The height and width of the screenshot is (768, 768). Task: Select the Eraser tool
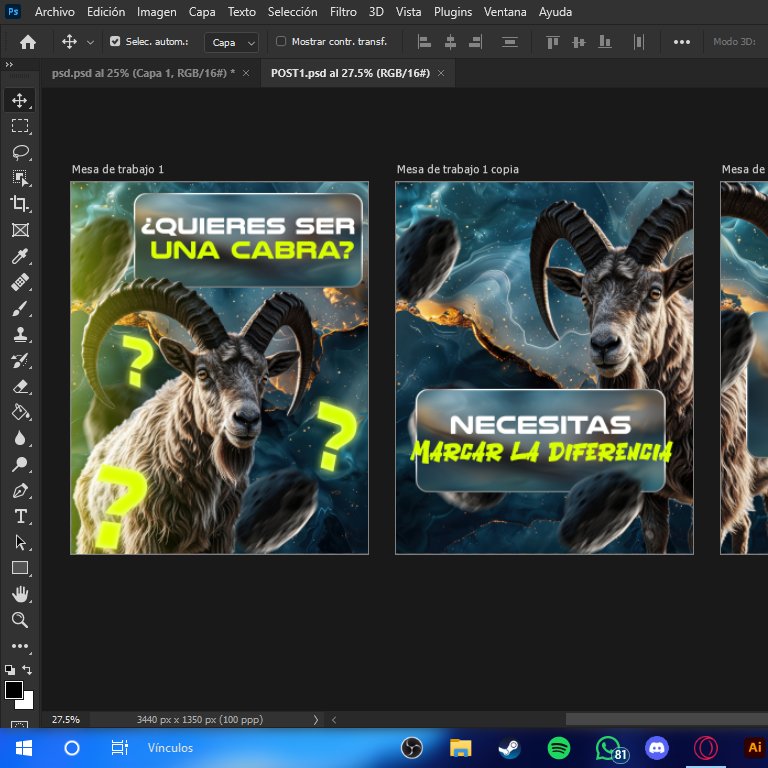20,387
